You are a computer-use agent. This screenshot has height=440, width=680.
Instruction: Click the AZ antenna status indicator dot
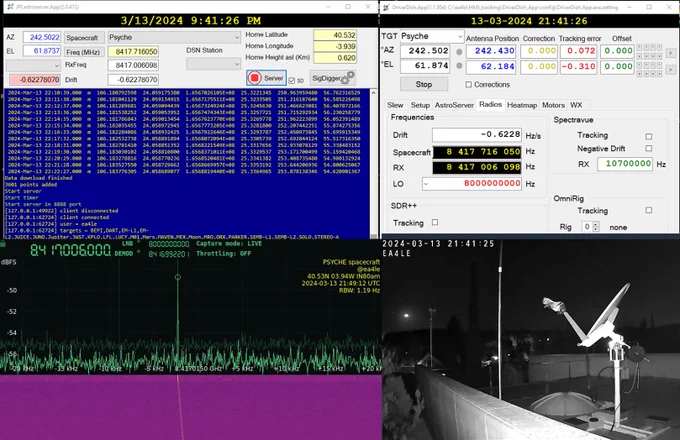[x=459, y=52]
